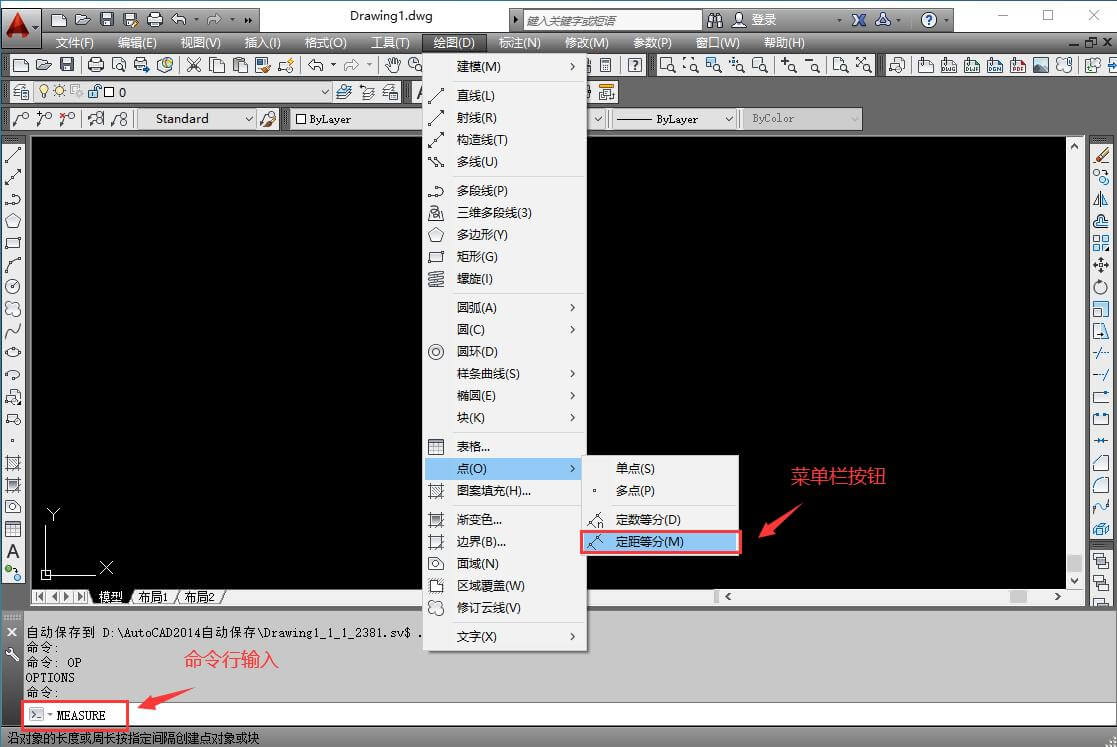Open the ByColor plot style dropdown
This screenshot has height=747, width=1117.
pyautogui.click(x=854, y=119)
